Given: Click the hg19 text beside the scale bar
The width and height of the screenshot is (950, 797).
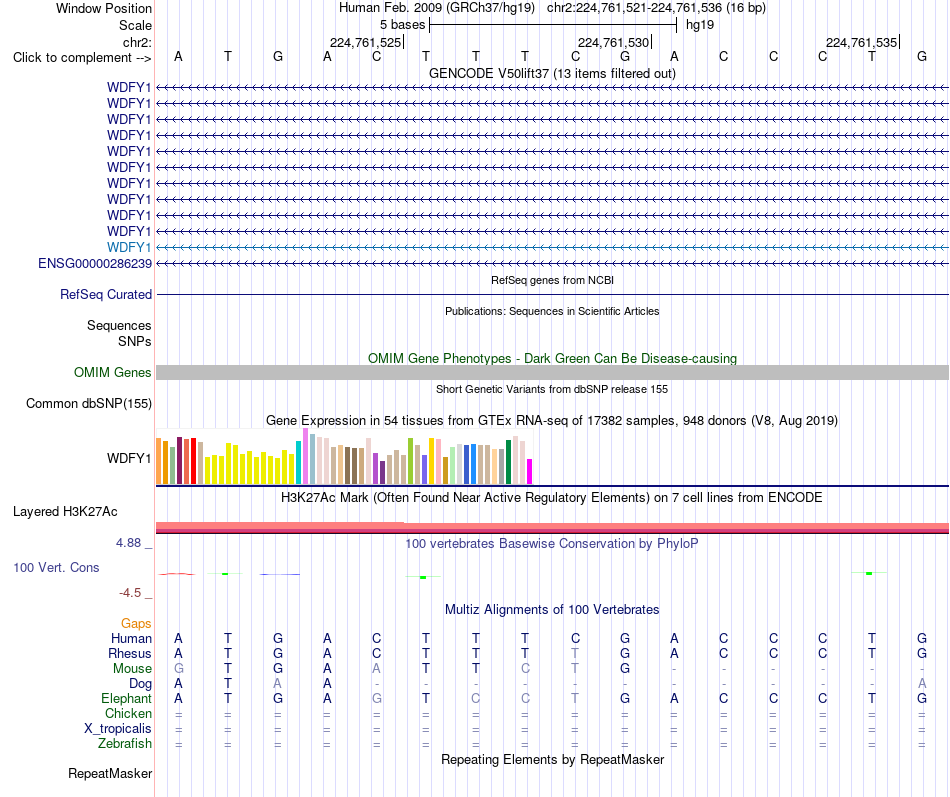Looking at the screenshot, I should point(700,25).
